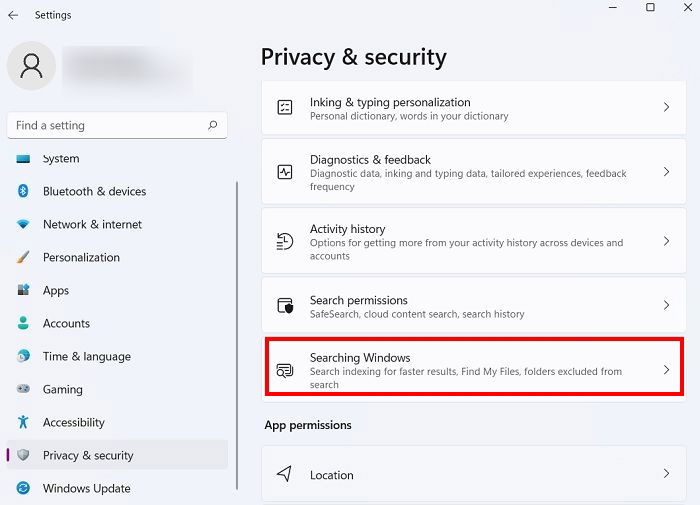
Task: Click the Accounts person icon
Action: pyautogui.click(x=23, y=323)
